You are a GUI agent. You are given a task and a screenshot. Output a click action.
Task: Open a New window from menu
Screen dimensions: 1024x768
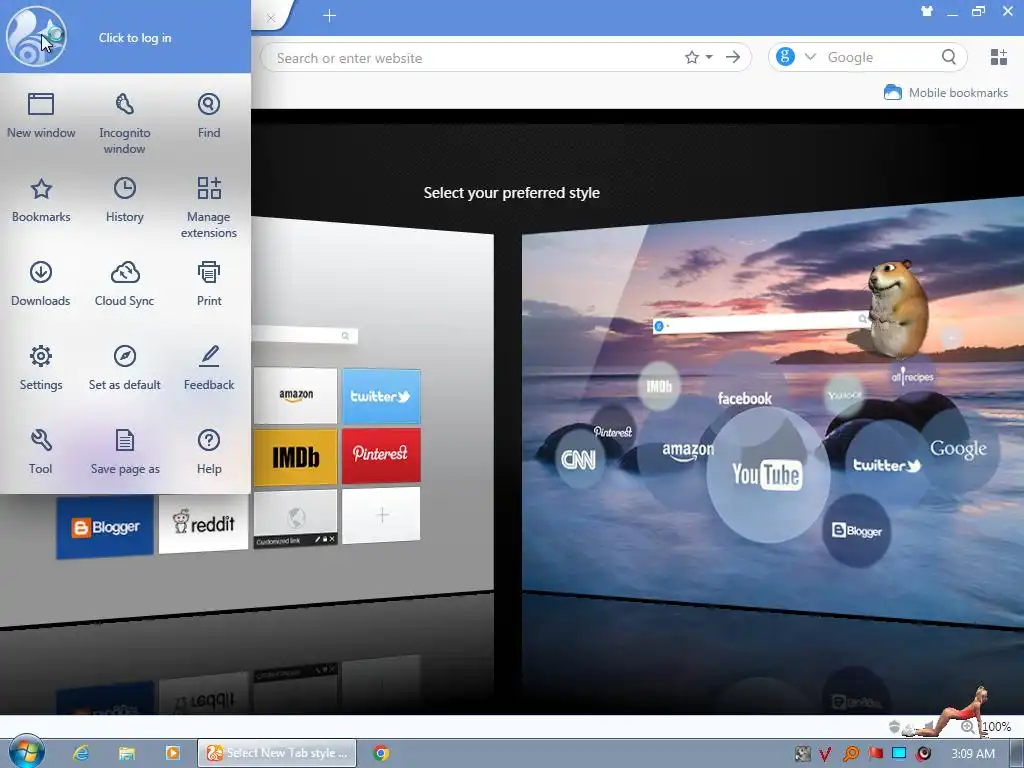click(40, 116)
